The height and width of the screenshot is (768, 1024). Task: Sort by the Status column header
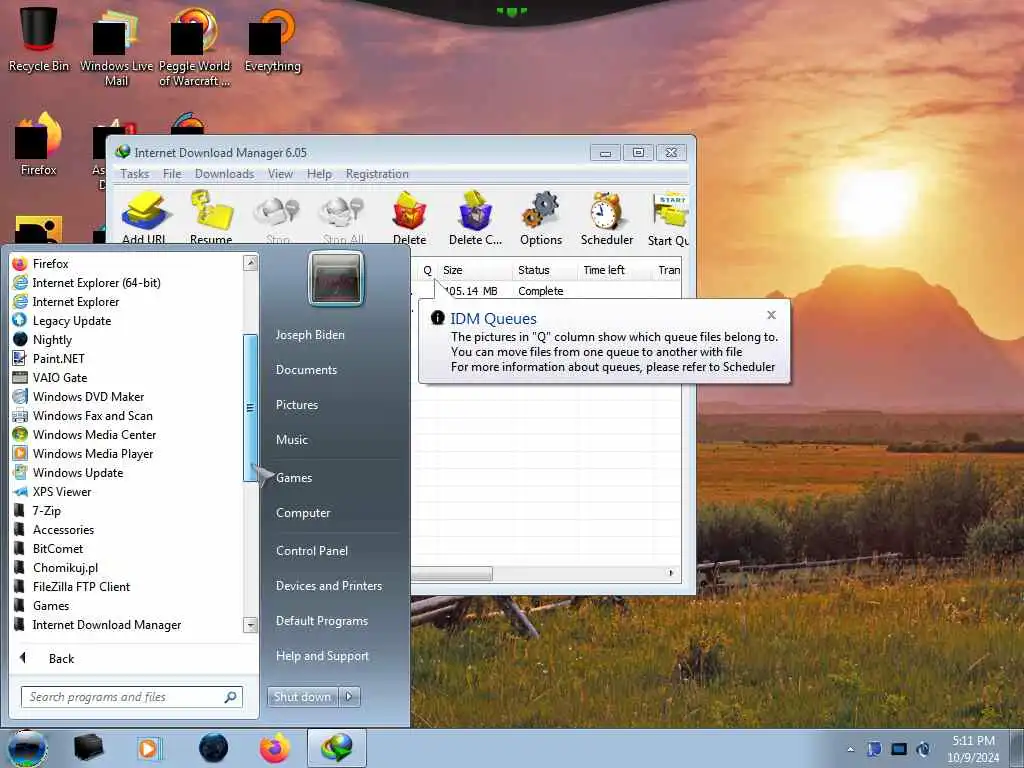click(x=545, y=270)
